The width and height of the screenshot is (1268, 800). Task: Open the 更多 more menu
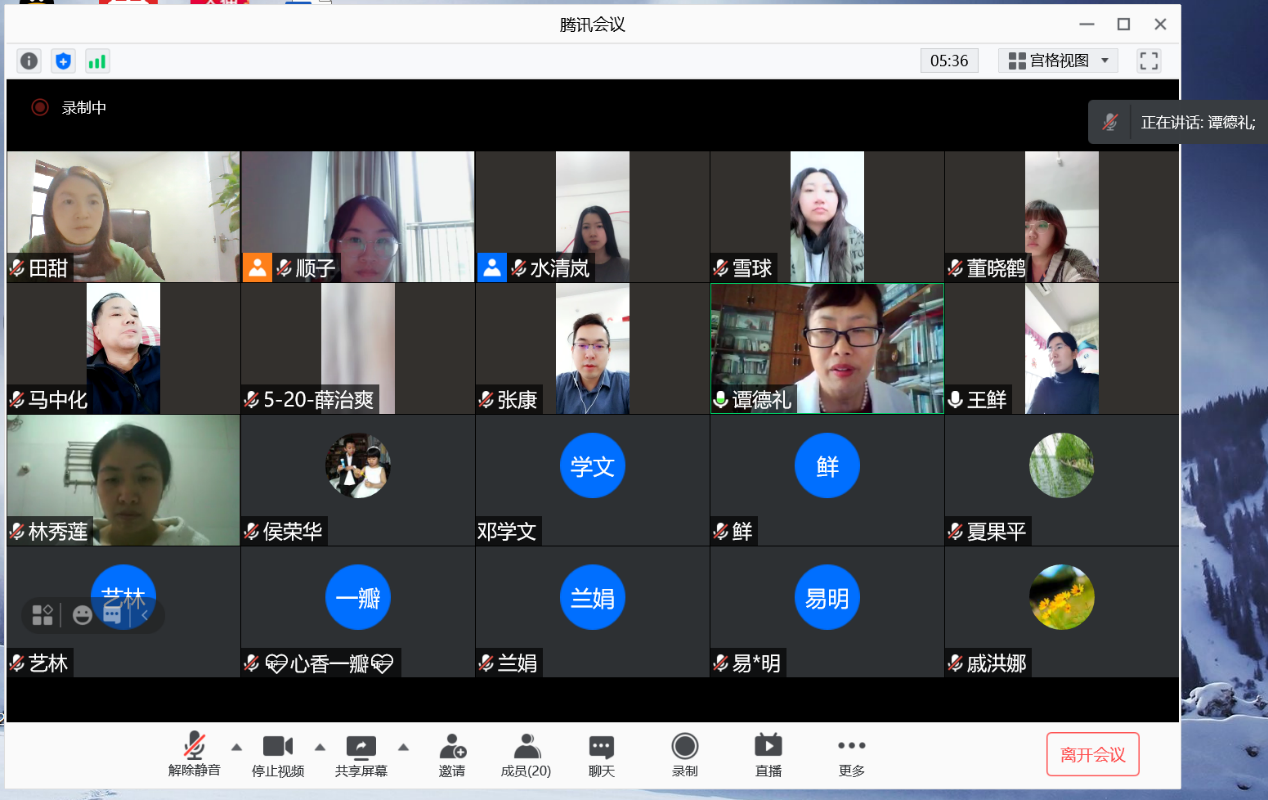(851, 754)
